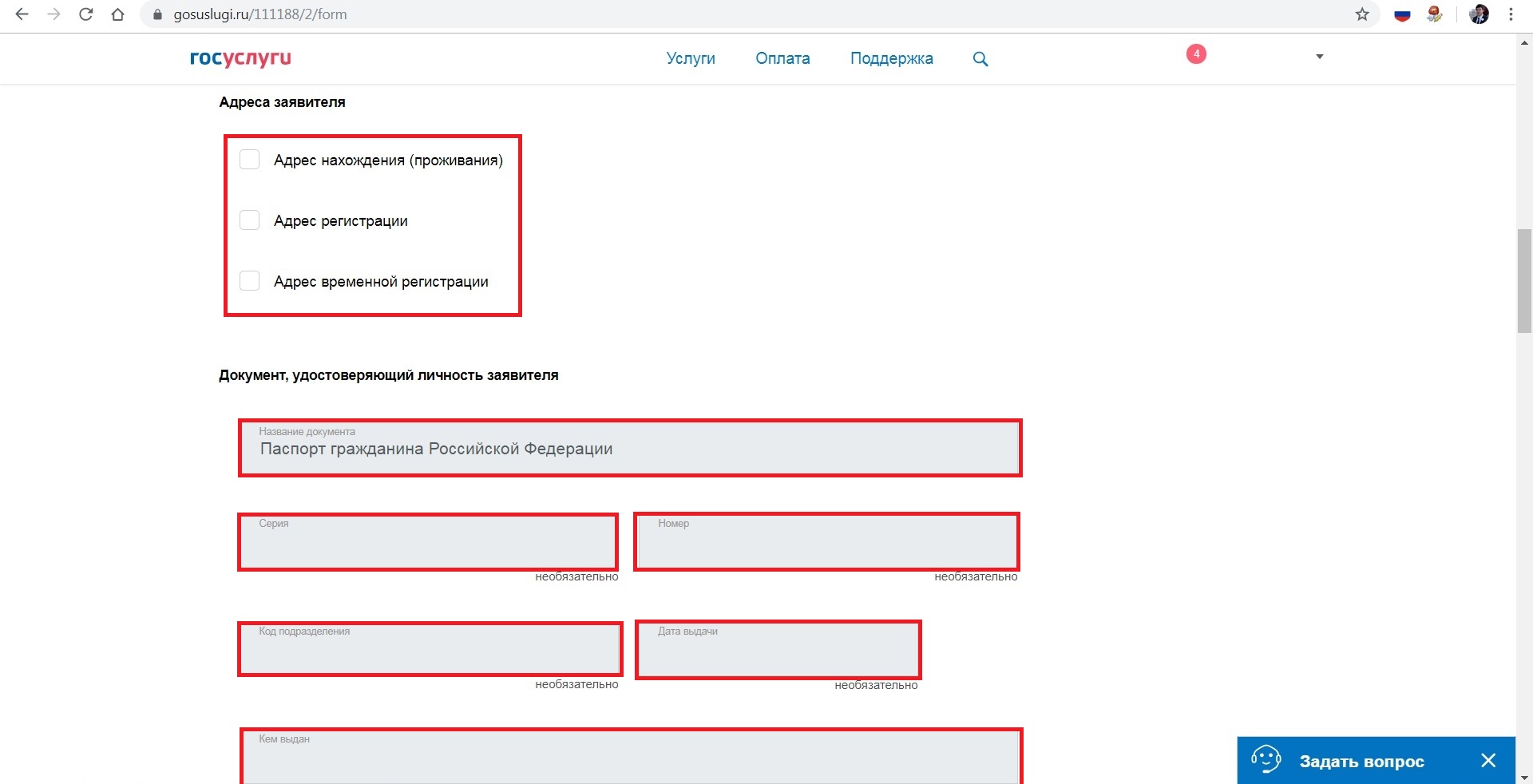The image size is (1533, 784).
Task: Check Адрес нахождения (проживания) checkbox
Action: click(249, 160)
